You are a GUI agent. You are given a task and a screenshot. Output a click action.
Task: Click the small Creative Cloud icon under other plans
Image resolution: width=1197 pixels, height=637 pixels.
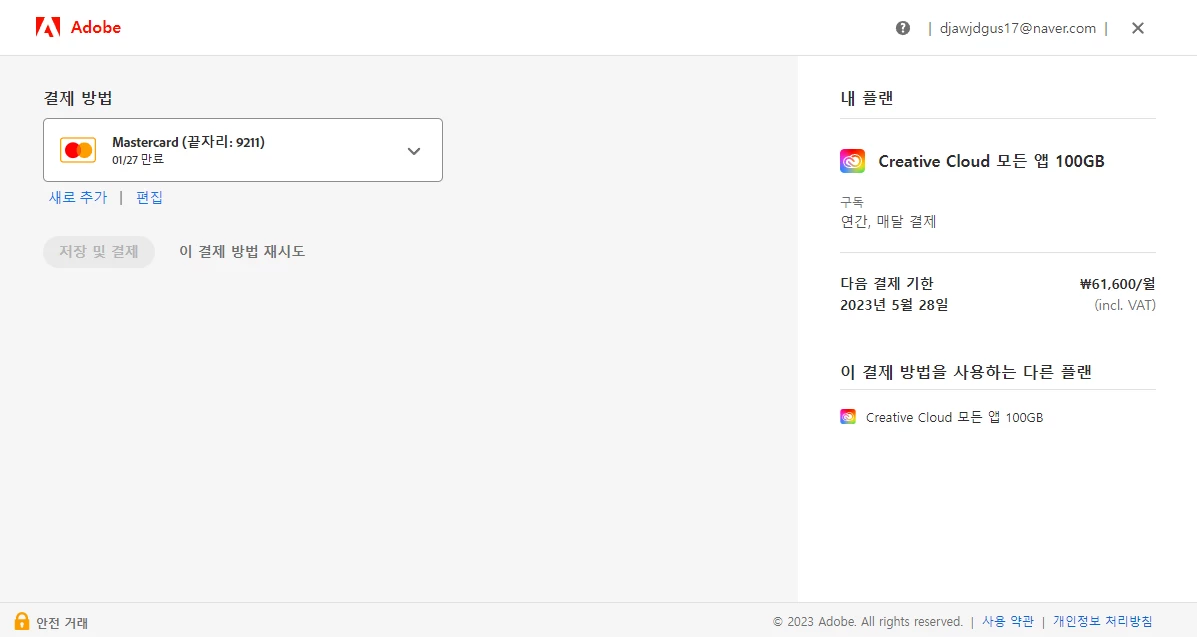[847, 417]
